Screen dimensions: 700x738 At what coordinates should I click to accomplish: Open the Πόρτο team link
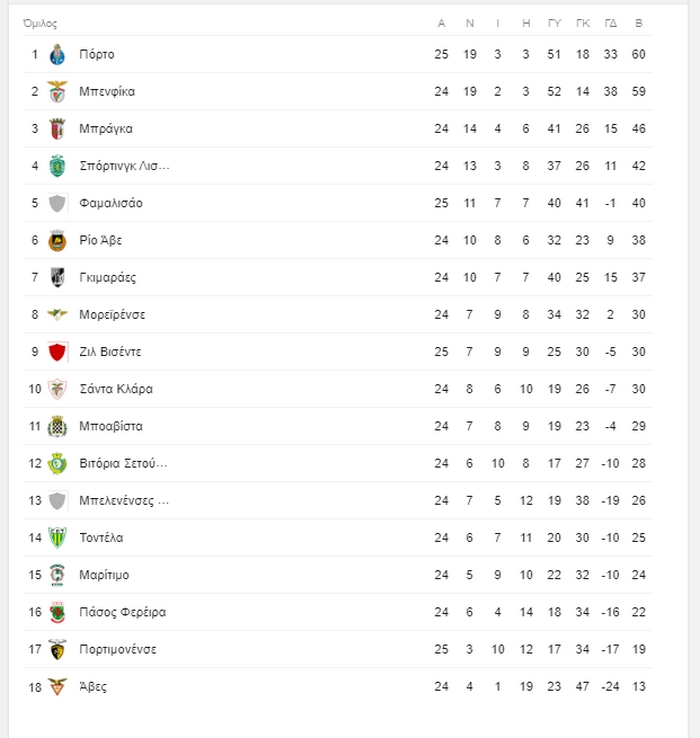click(97, 55)
